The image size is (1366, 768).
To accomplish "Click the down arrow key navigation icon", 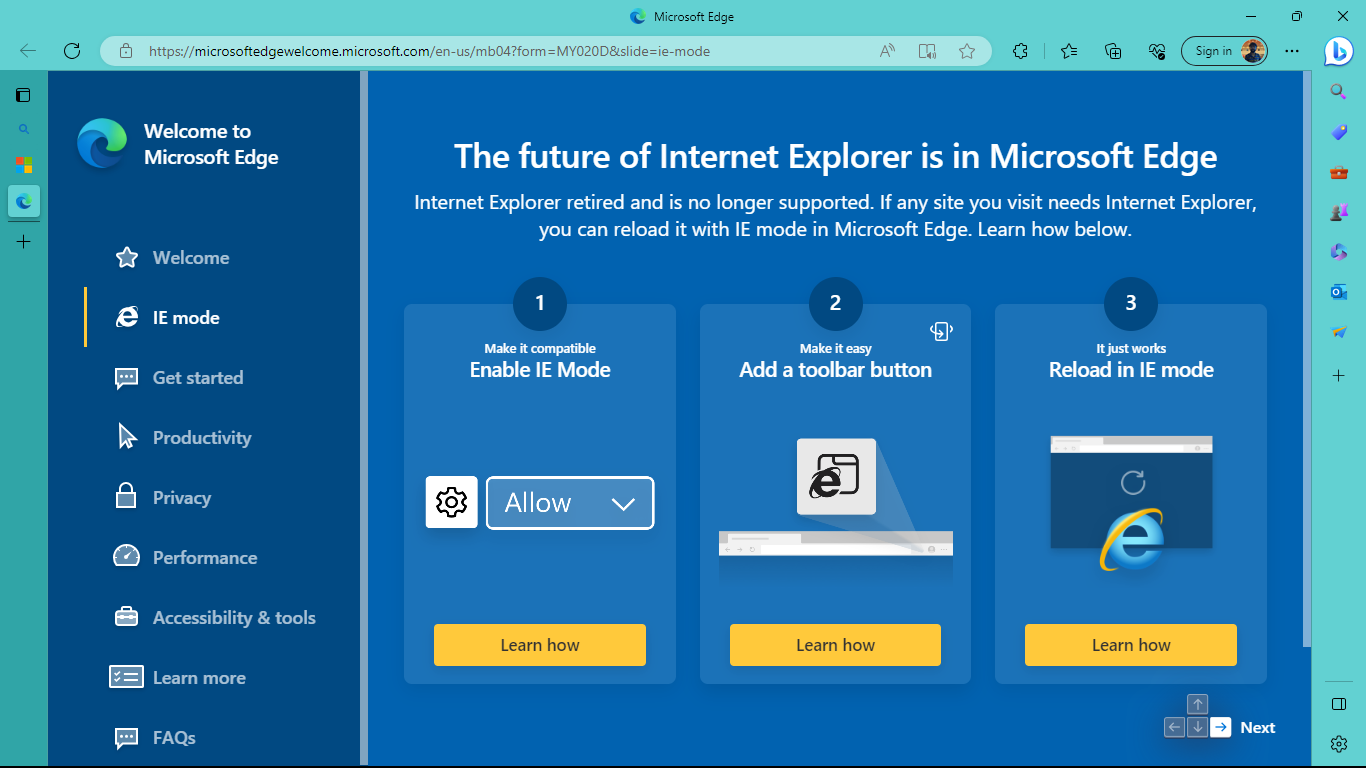I will pyautogui.click(x=1198, y=728).
